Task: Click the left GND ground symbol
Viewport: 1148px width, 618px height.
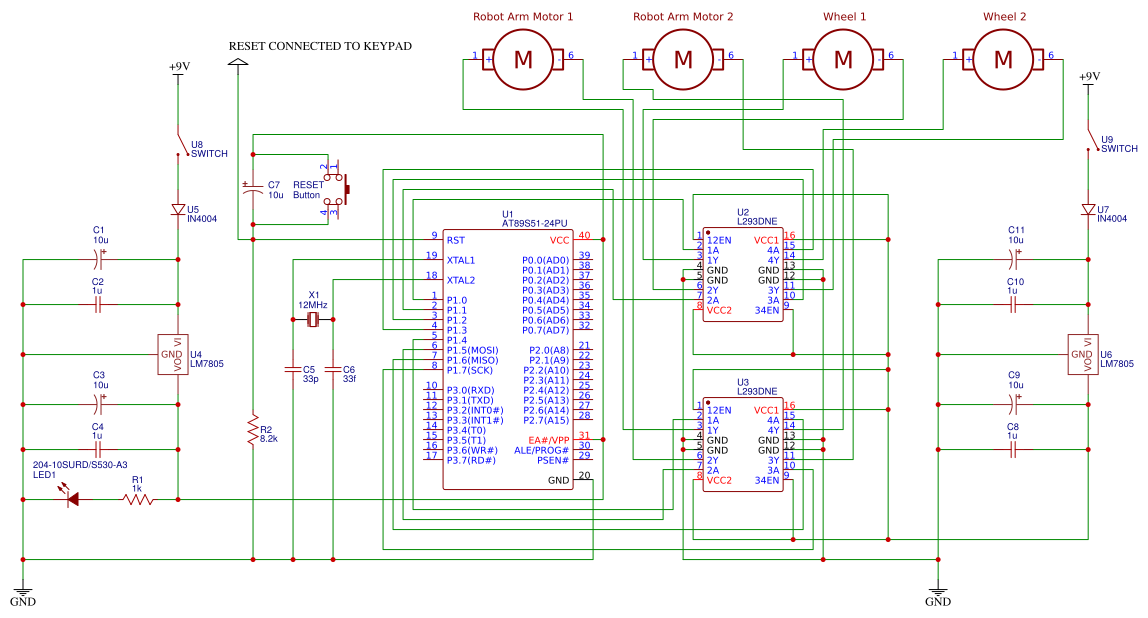Action: coord(22,592)
